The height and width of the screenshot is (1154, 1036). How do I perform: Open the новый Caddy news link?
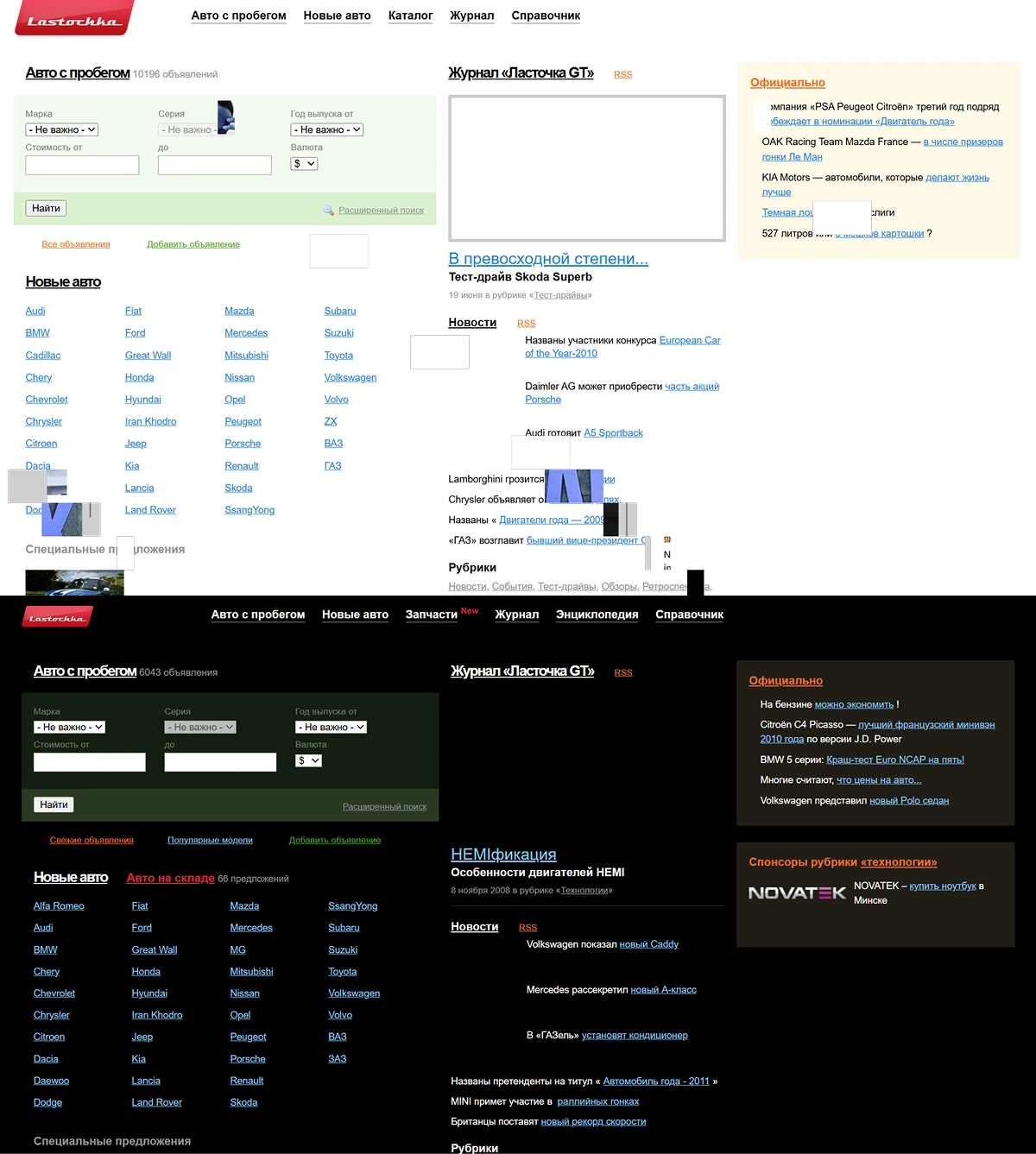[649, 944]
